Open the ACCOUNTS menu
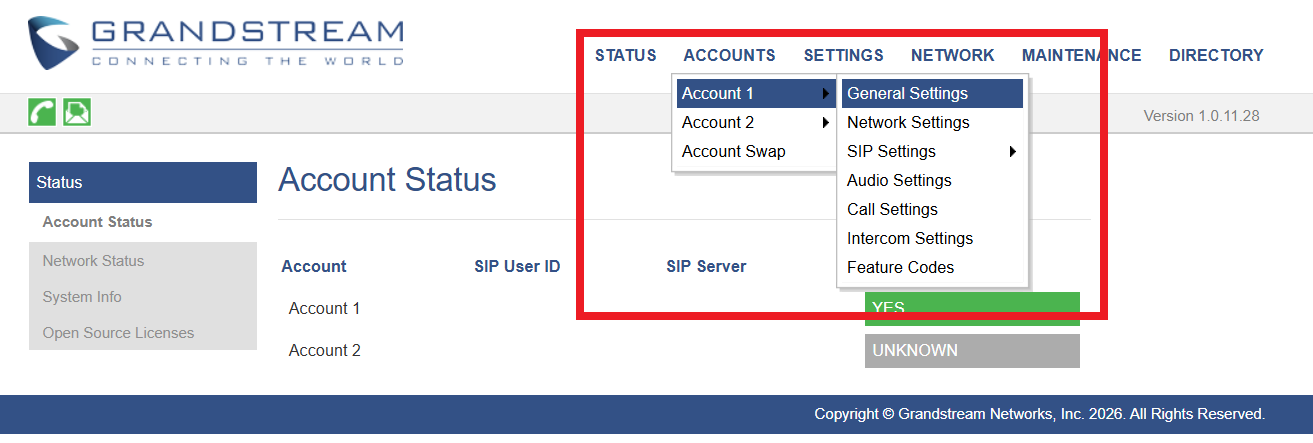The image size is (1313, 443). pos(730,56)
